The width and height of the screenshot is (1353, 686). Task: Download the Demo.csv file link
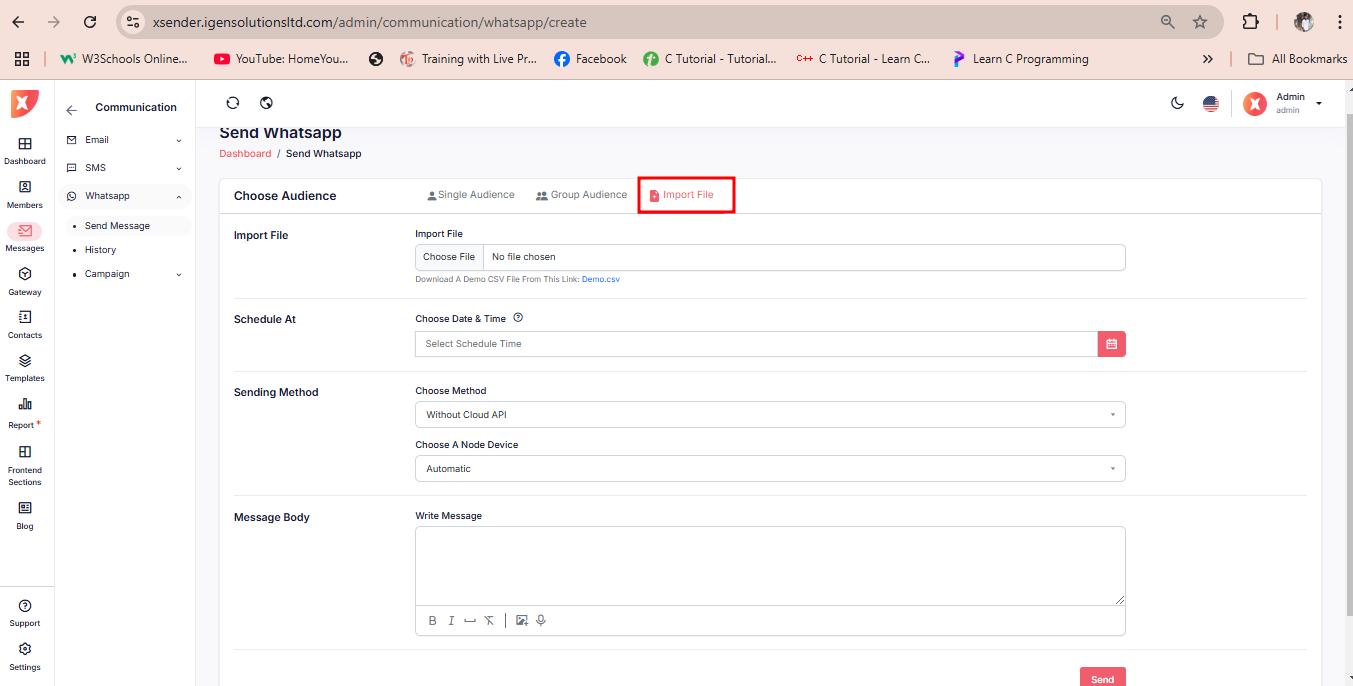coord(600,280)
